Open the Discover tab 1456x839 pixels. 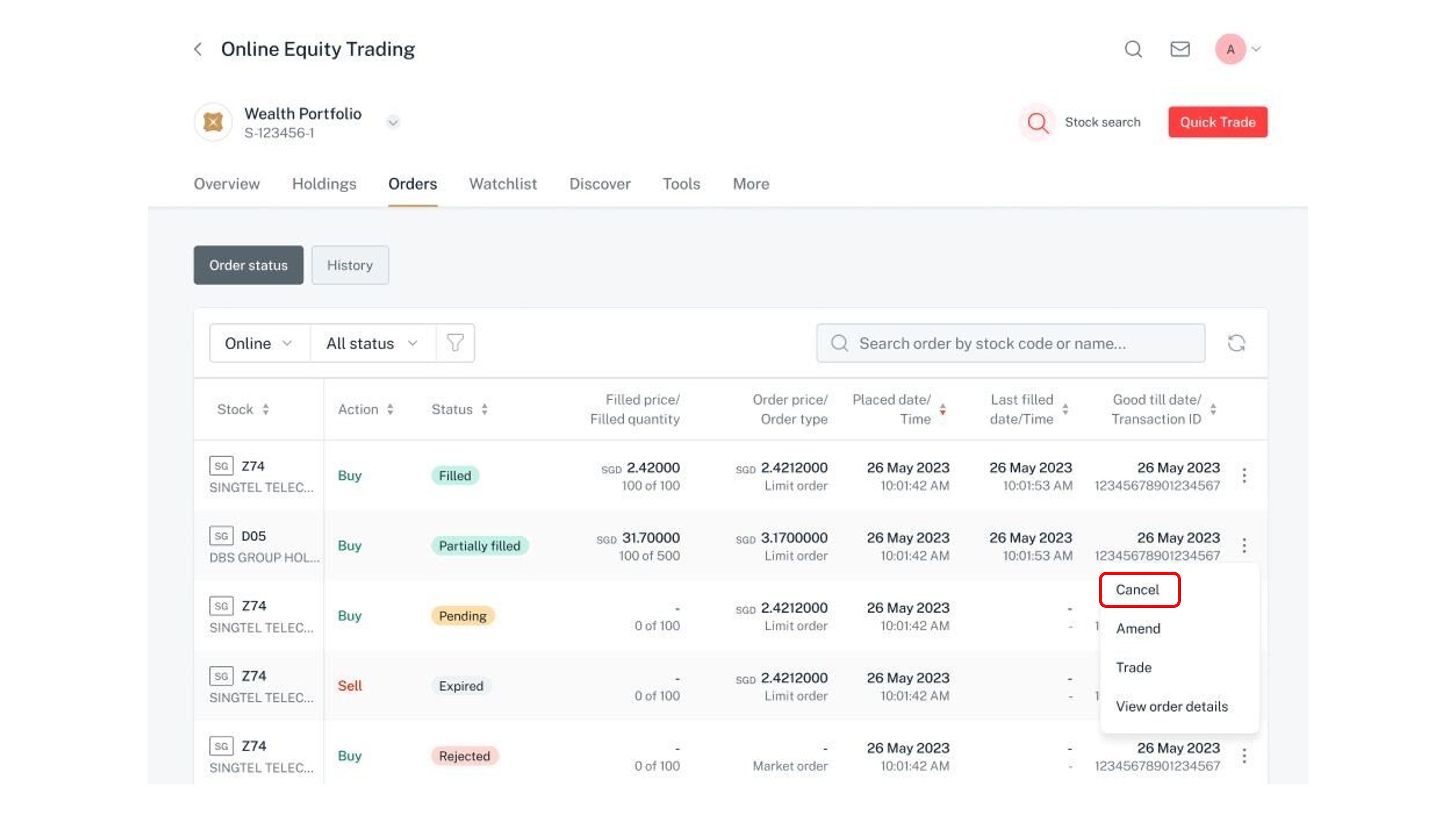600,184
